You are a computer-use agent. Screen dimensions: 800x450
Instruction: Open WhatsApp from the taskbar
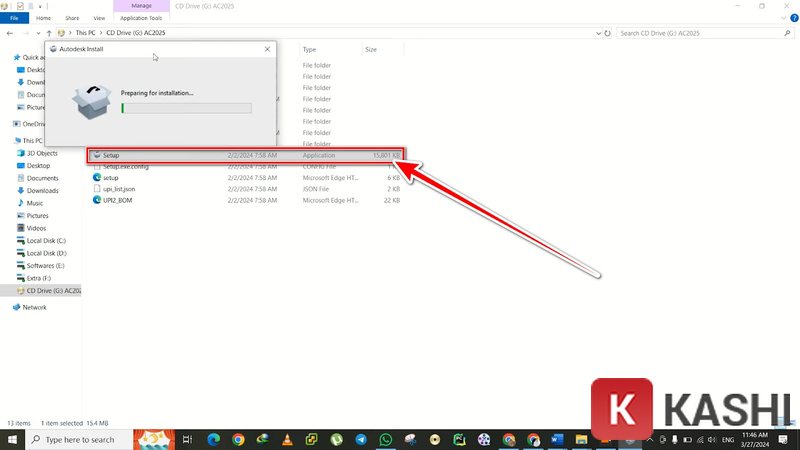(x=386, y=439)
